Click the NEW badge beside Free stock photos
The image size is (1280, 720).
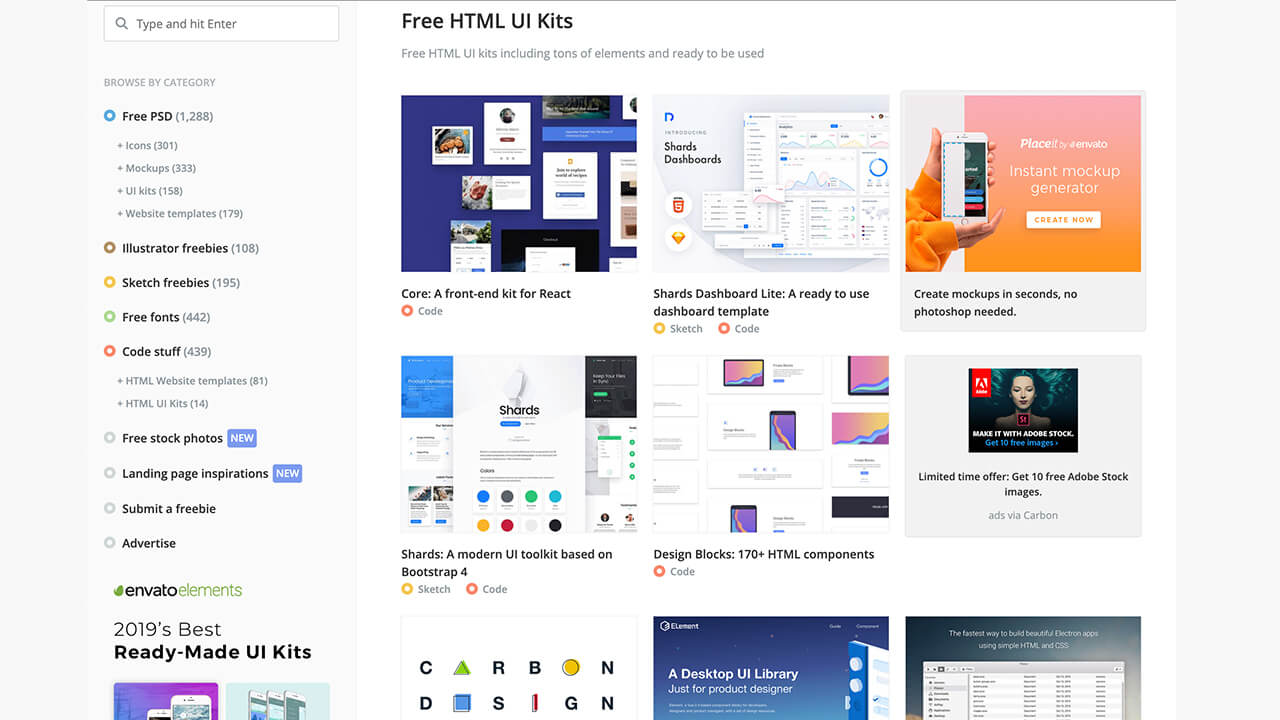coord(242,438)
